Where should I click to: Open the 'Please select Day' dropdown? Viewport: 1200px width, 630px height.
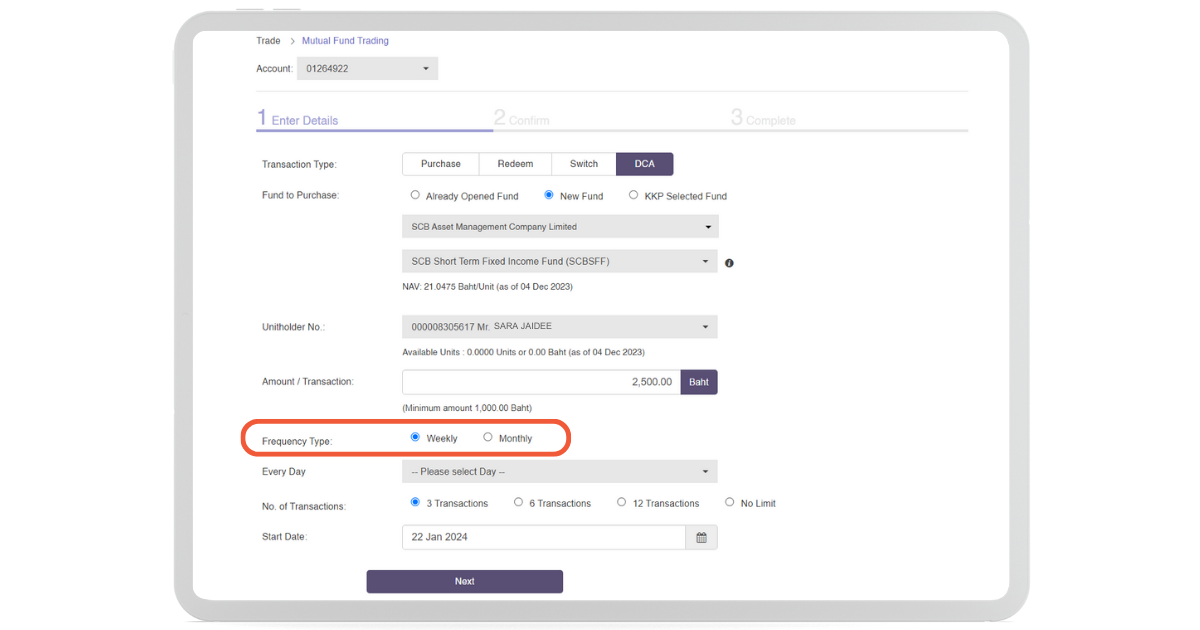pyautogui.click(x=559, y=472)
